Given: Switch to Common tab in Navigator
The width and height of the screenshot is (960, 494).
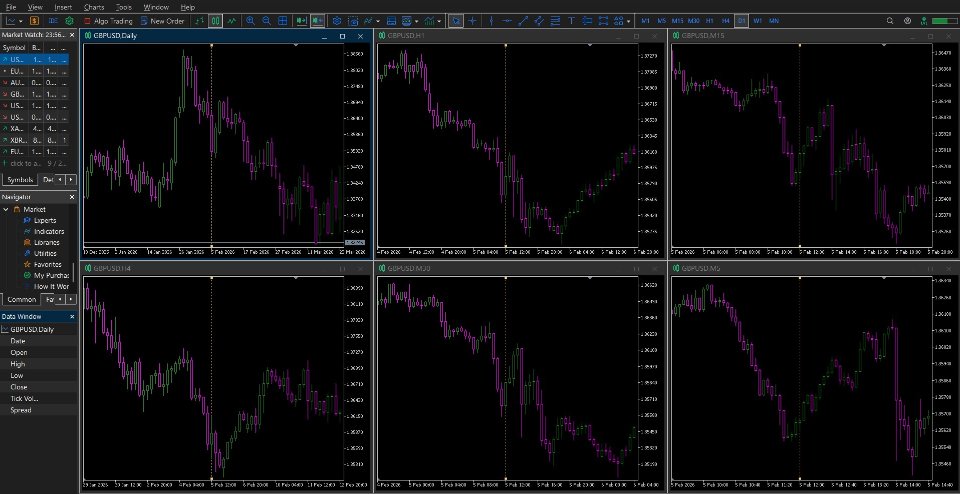Looking at the screenshot, I should click(21, 299).
